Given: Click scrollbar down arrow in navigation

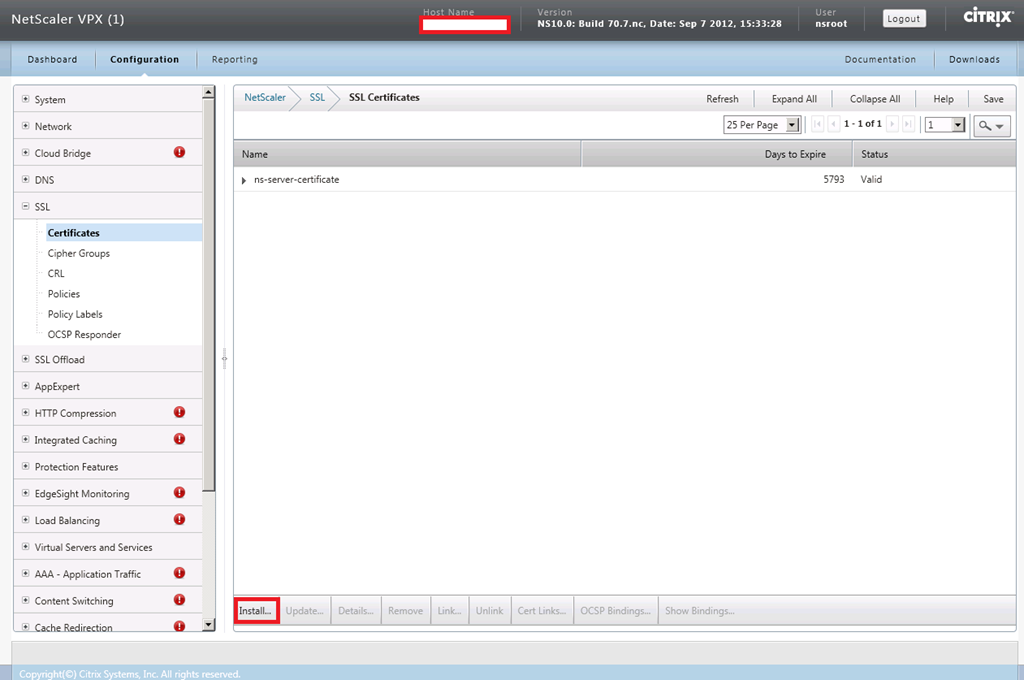Looking at the screenshot, I should click(208, 625).
